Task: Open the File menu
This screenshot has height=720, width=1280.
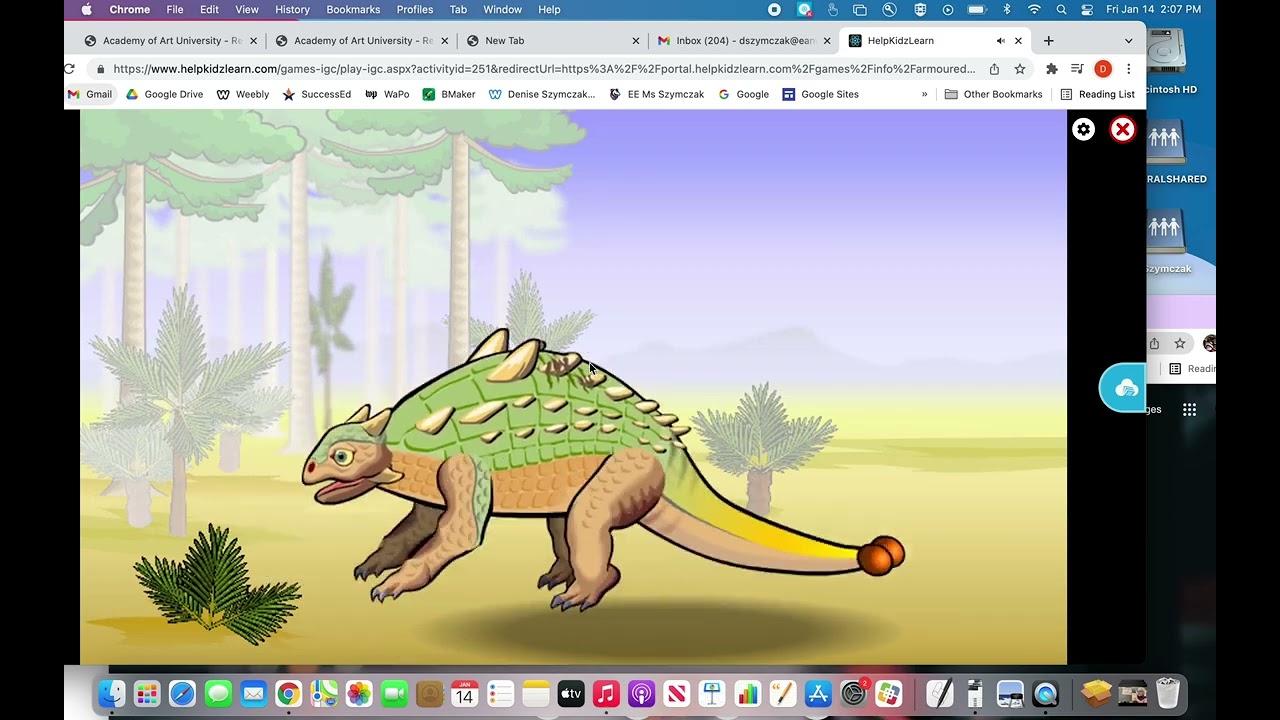Action: pyautogui.click(x=175, y=9)
